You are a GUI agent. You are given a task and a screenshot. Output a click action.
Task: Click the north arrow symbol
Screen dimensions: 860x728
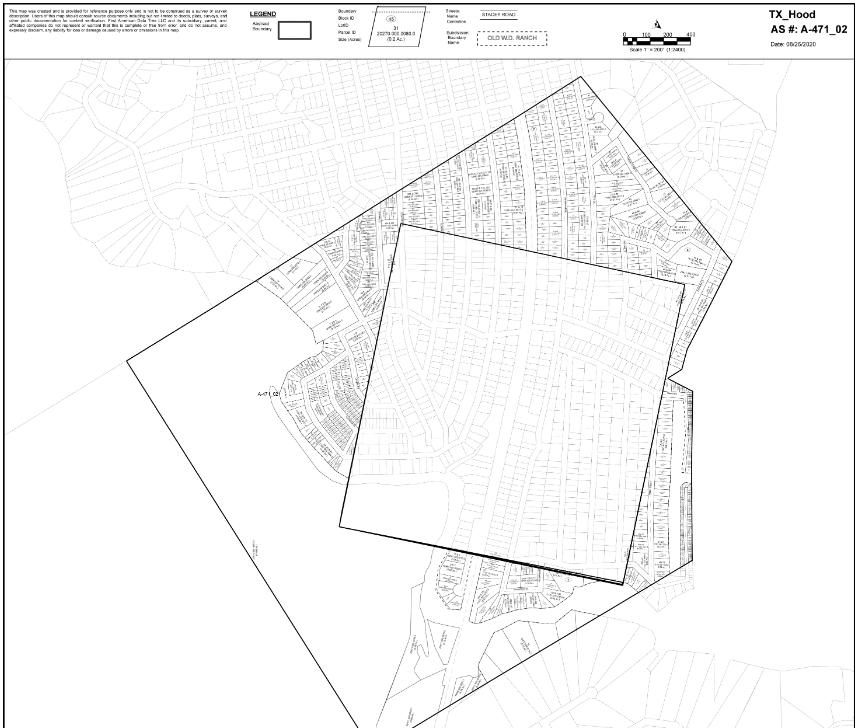658,24
